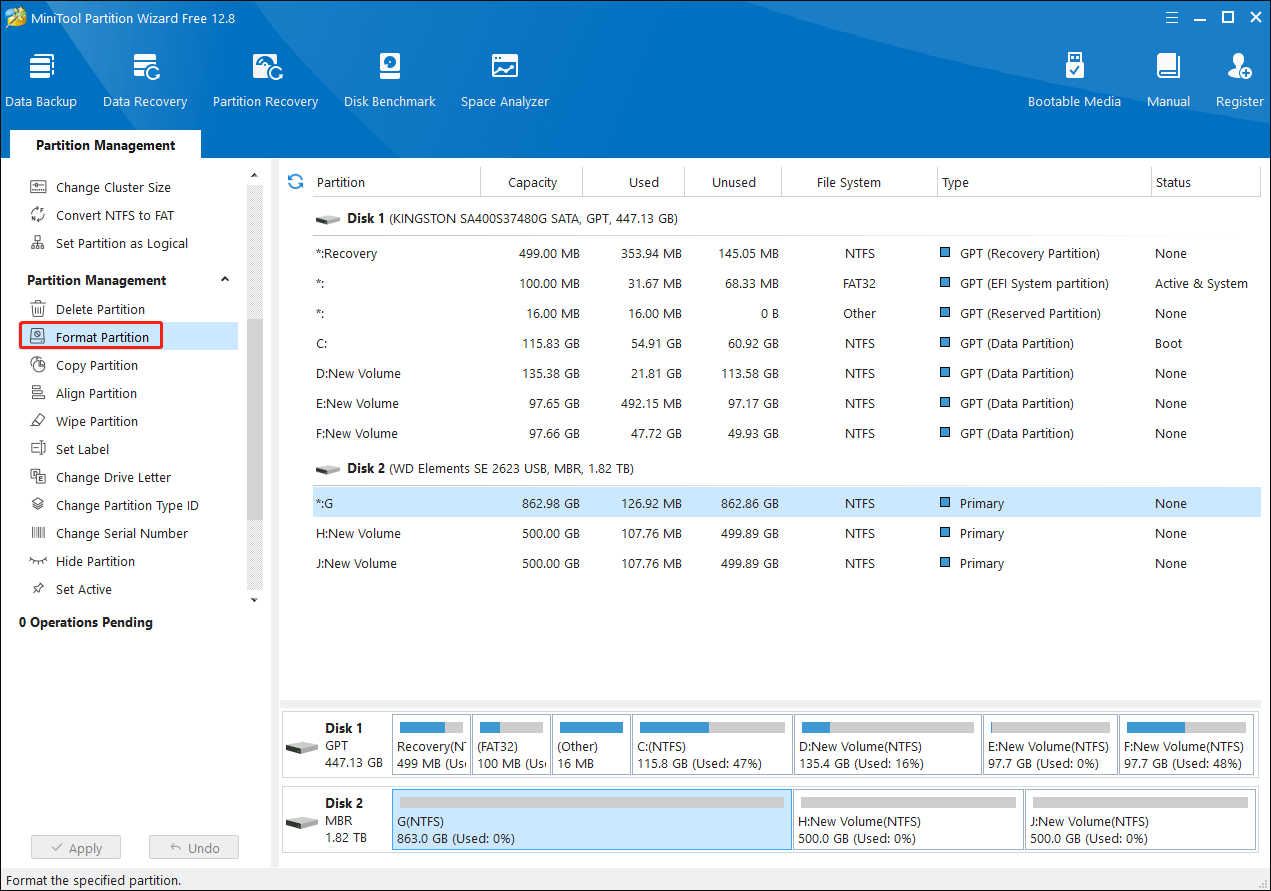1271x891 pixels.
Task: Select Recovery block in disk map
Action: click(x=431, y=745)
